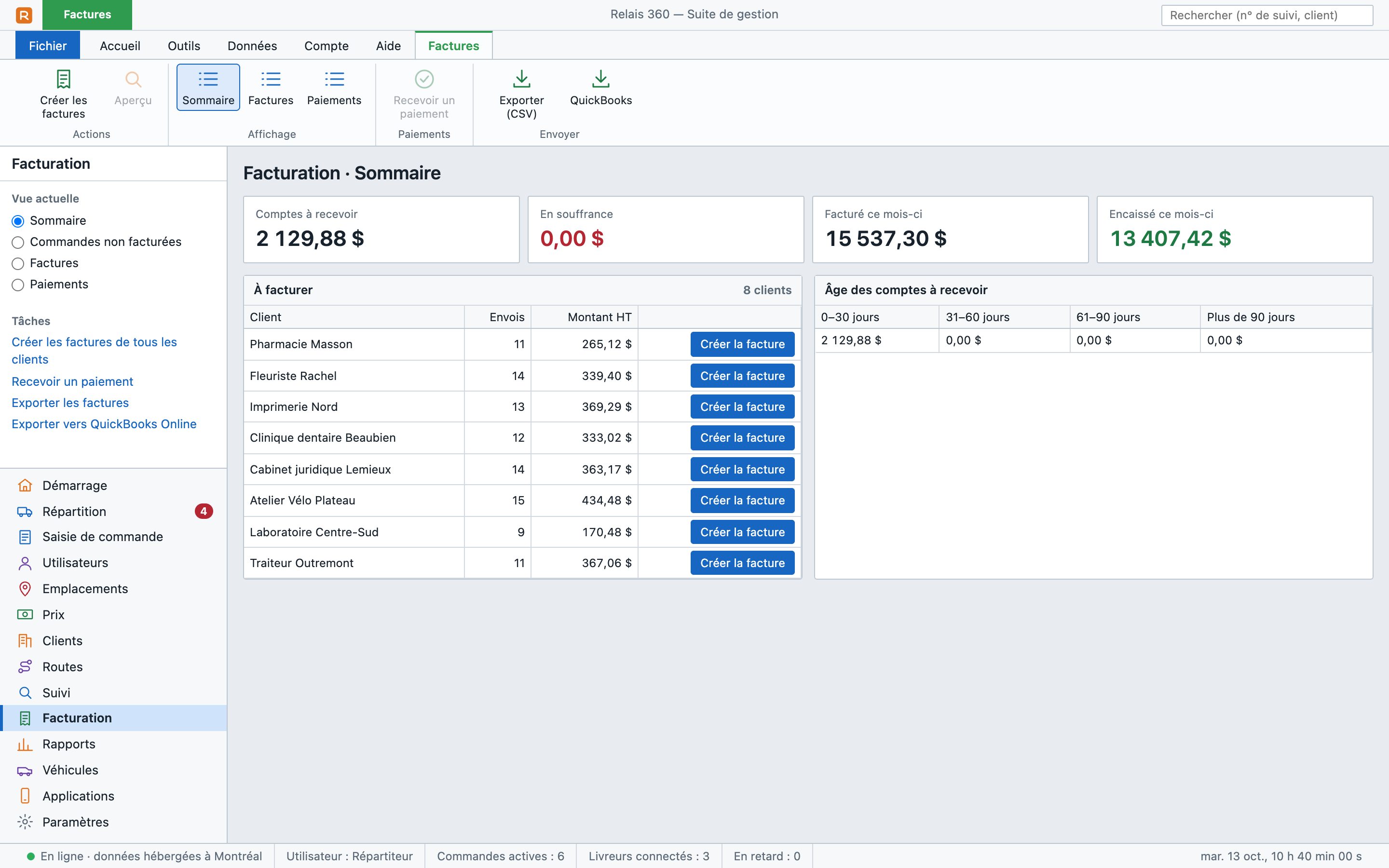Click Créer les factures de tous les clients link
Image resolution: width=1389 pixels, height=868 pixels.
[94, 351]
